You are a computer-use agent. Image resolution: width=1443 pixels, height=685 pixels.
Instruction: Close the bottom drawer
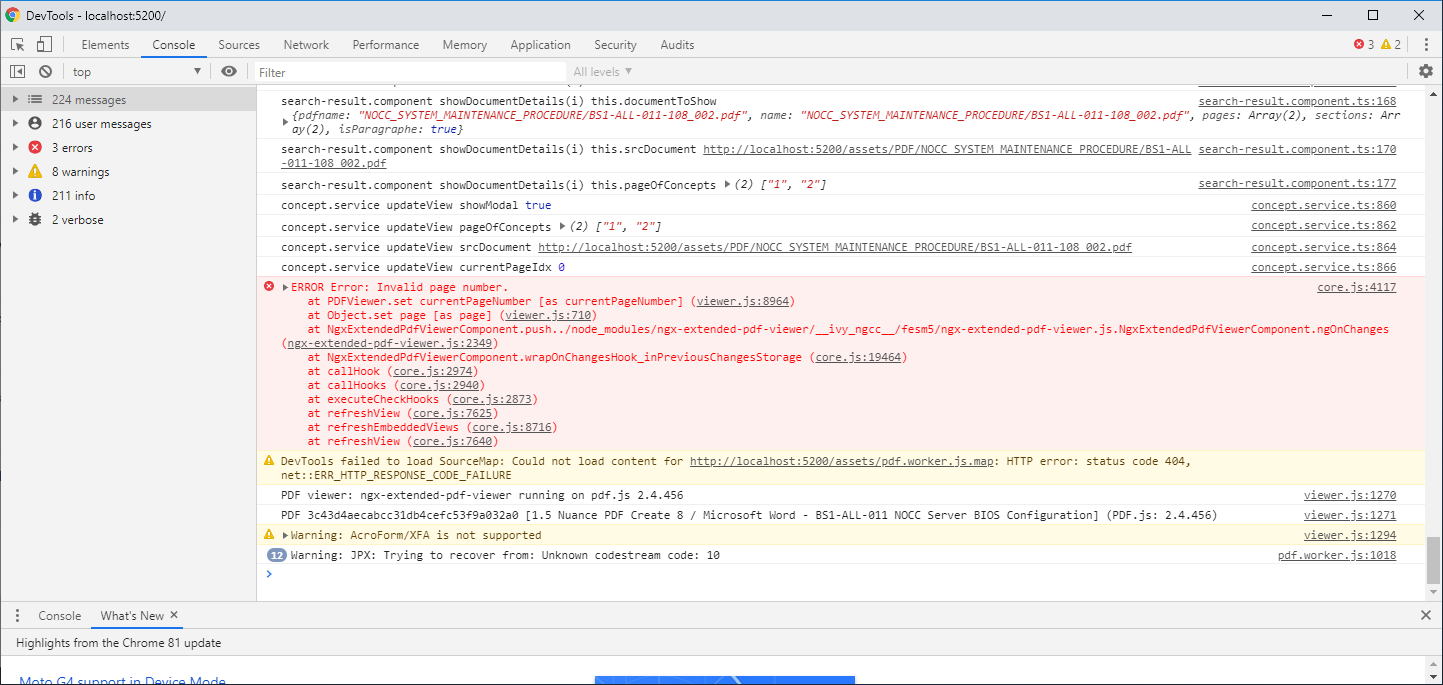[1426, 615]
